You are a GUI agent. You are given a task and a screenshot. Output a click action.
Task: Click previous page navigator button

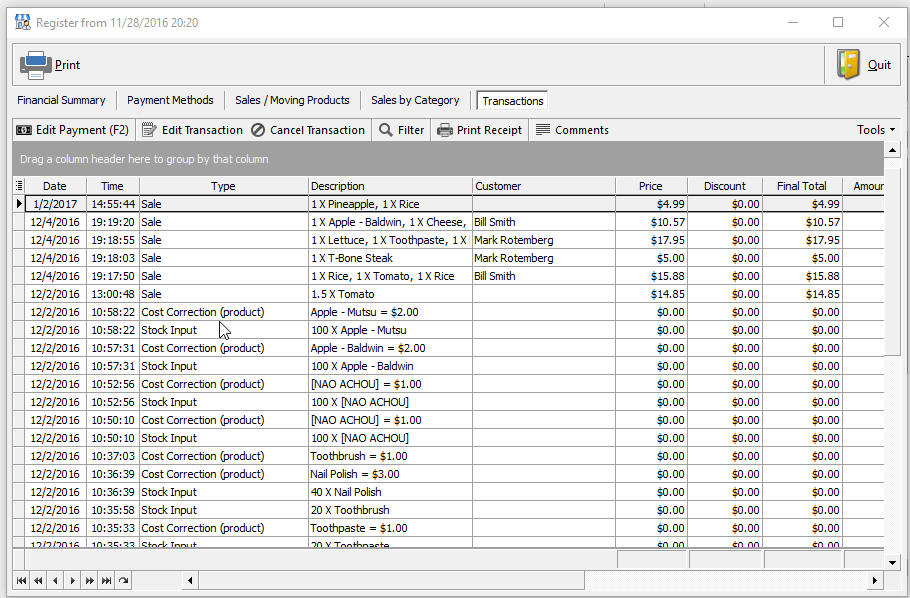click(x=38, y=581)
